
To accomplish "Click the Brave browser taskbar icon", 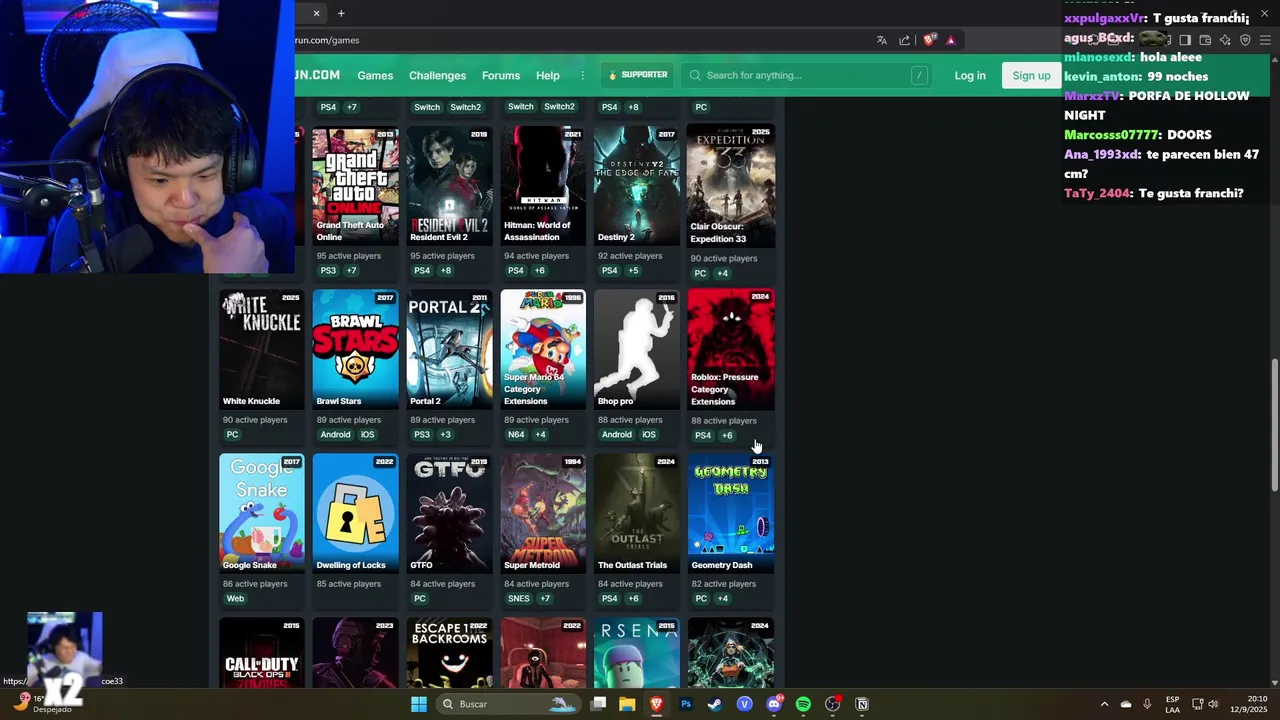I will pyautogui.click(x=656, y=704).
